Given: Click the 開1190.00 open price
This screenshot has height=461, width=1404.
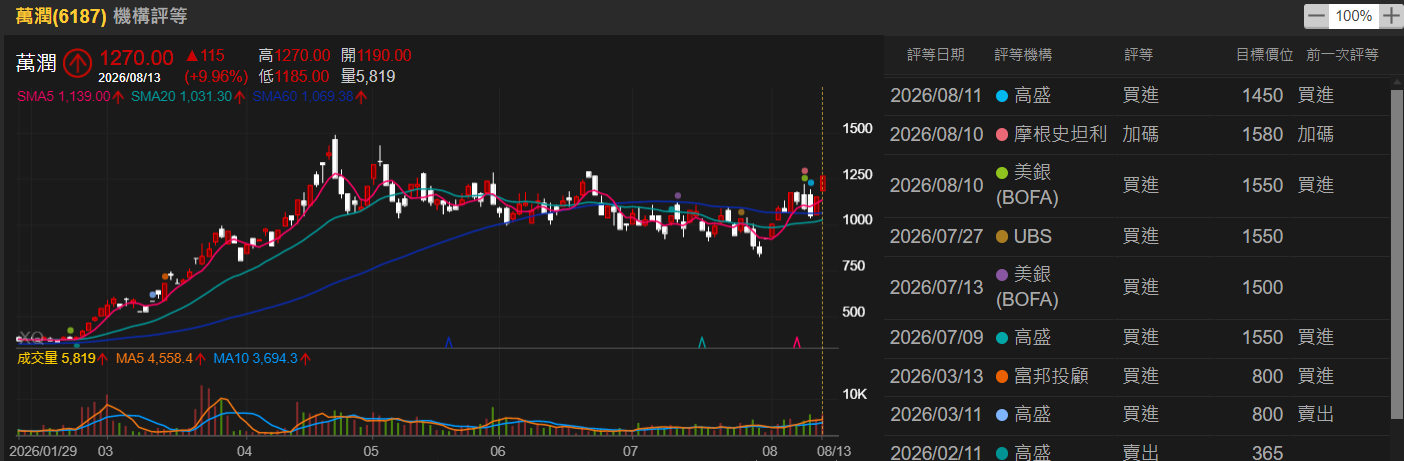Looking at the screenshot, I should click(376, 56).
